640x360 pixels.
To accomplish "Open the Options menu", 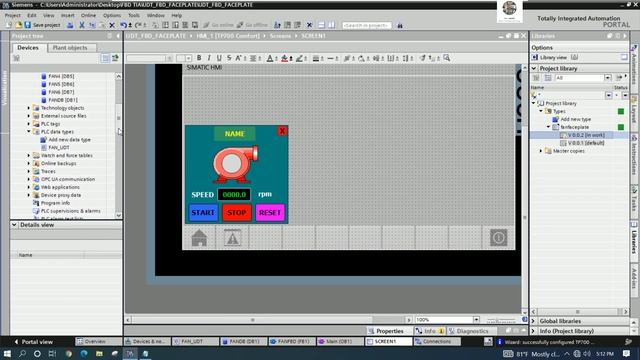I will (x=112, y=15).
